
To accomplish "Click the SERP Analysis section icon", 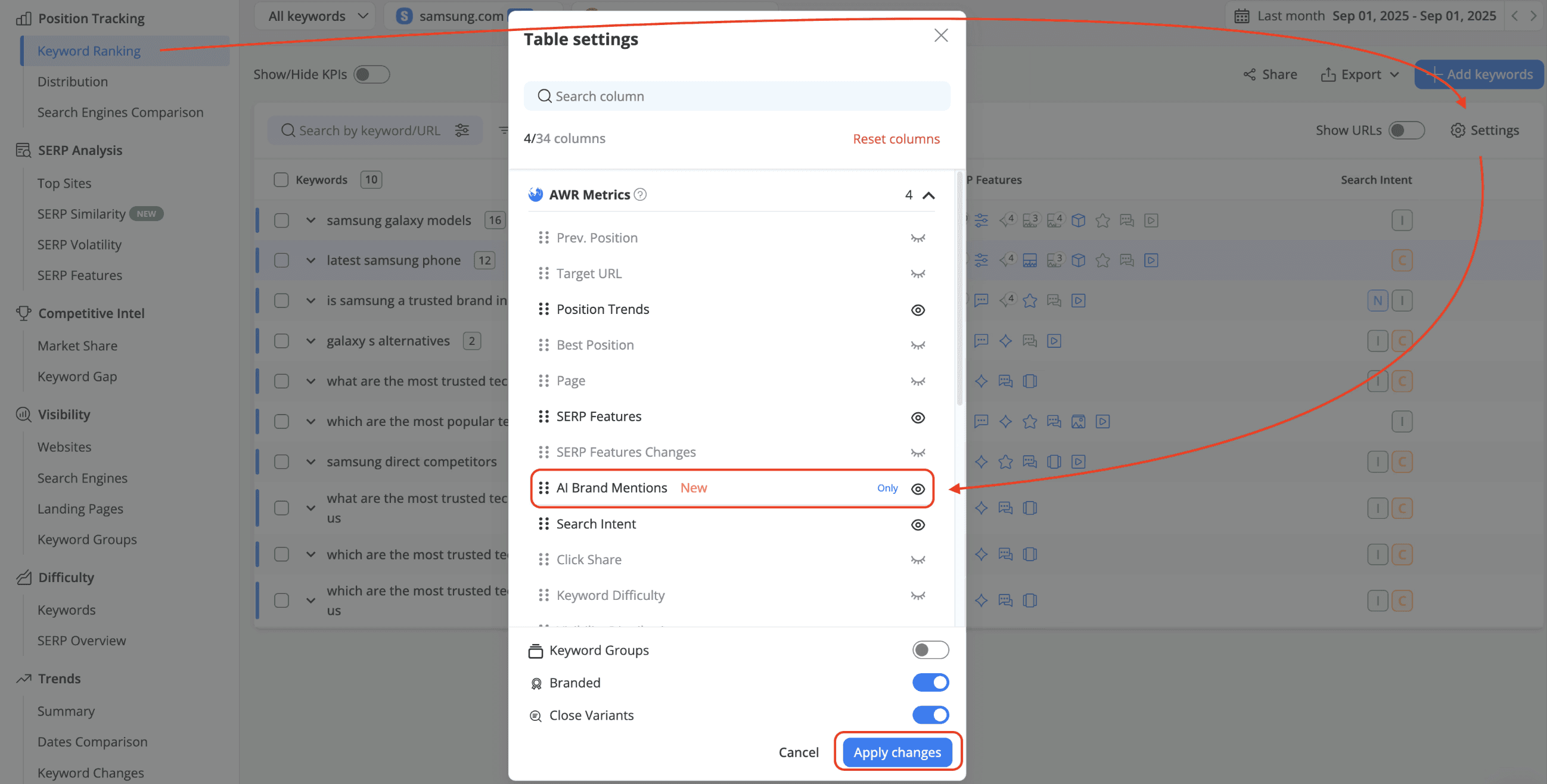I will click(23, 150).
